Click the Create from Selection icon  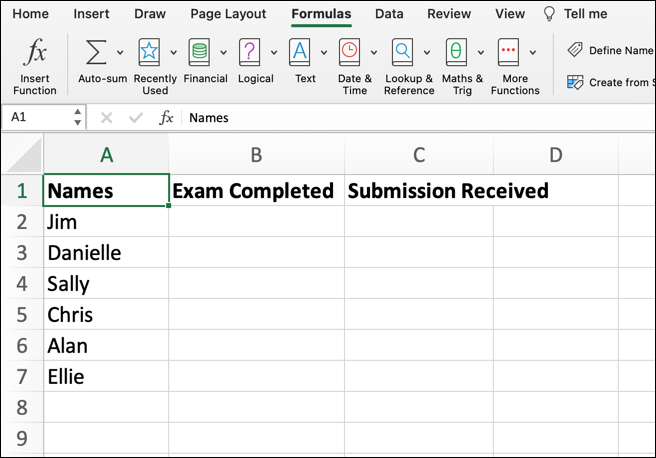[x=575, y=82]
